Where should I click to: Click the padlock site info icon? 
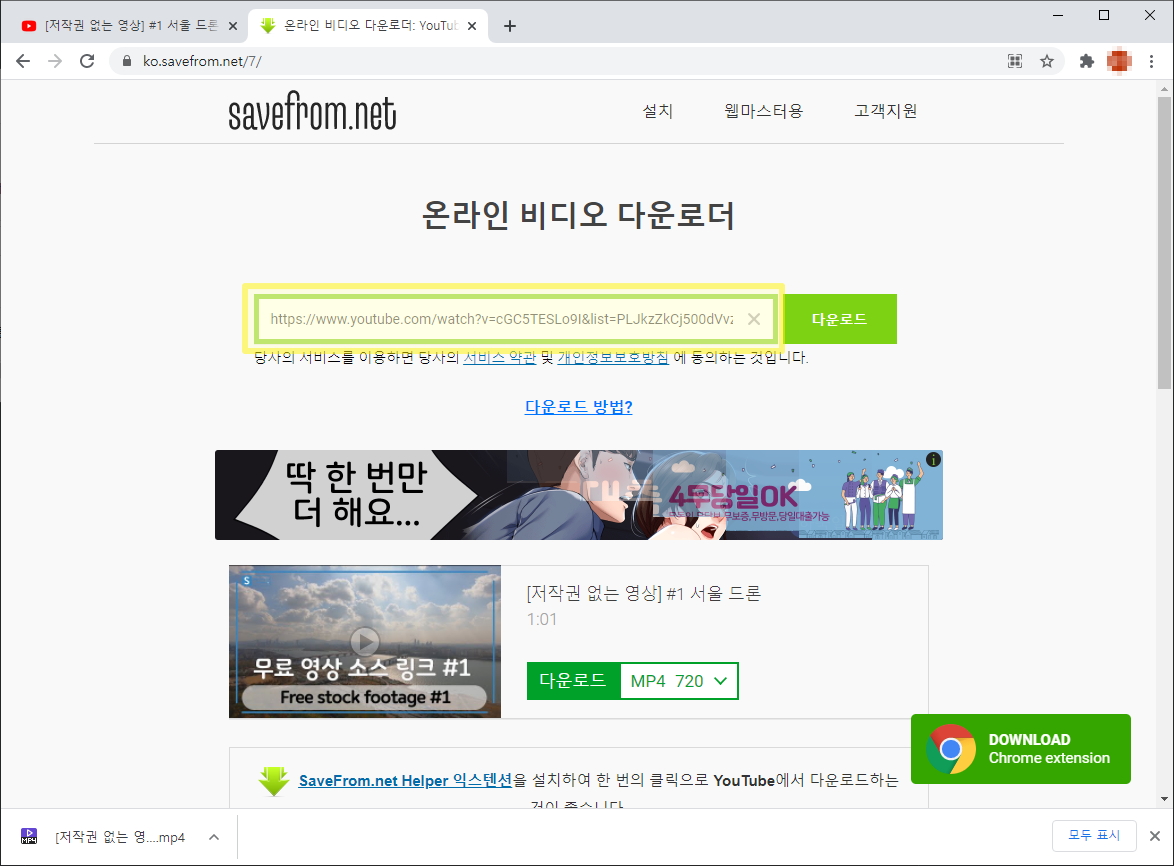pyautogui.click(x=127, y=61)
